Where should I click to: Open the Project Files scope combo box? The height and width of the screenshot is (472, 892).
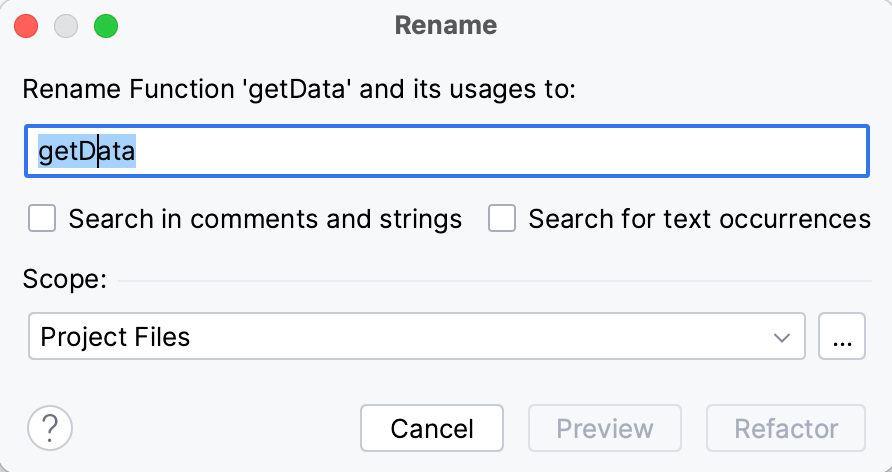point(417,336)
